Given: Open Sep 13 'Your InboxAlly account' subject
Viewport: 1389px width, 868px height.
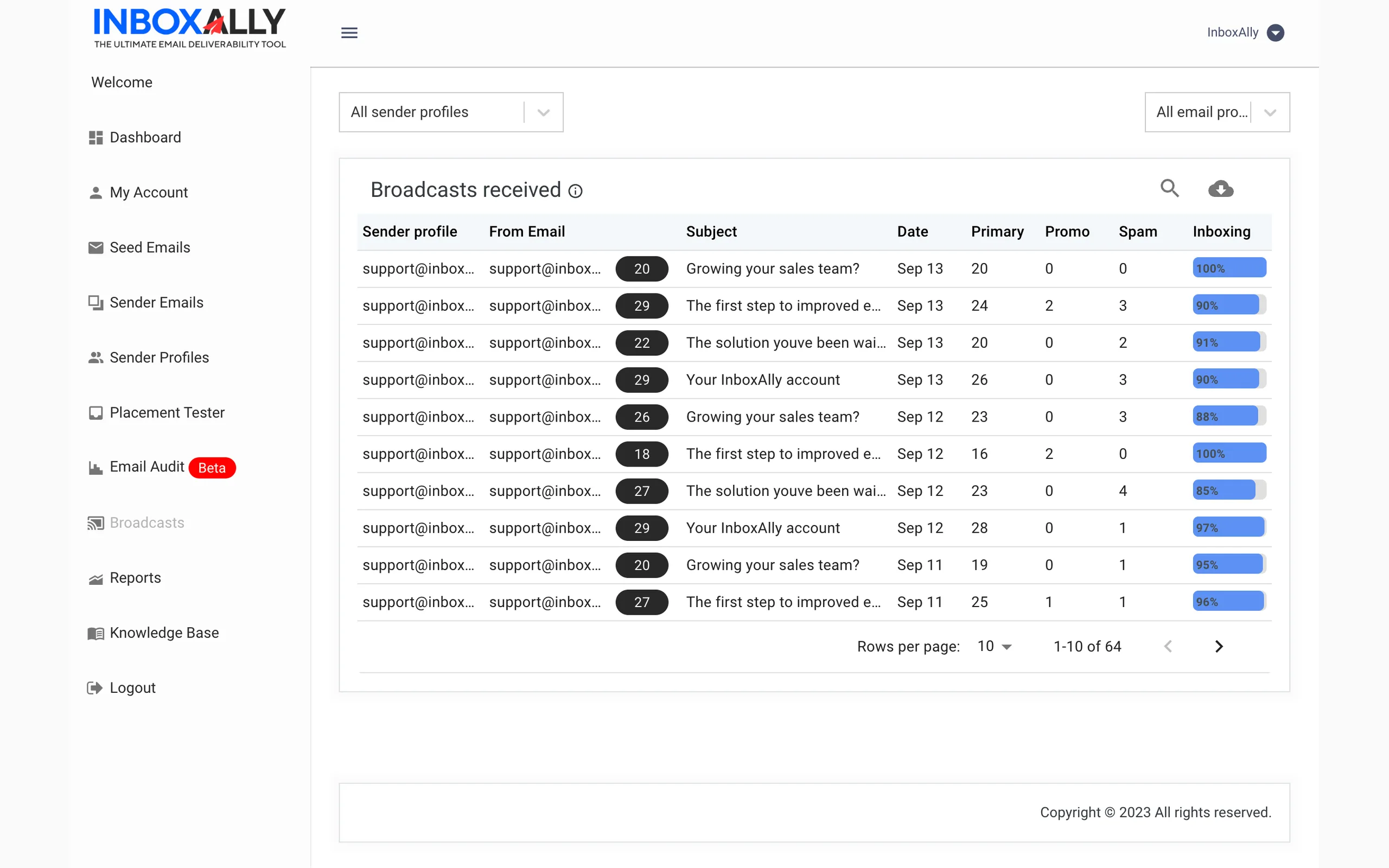Looking at the screenshot, I should coord(763,380).
